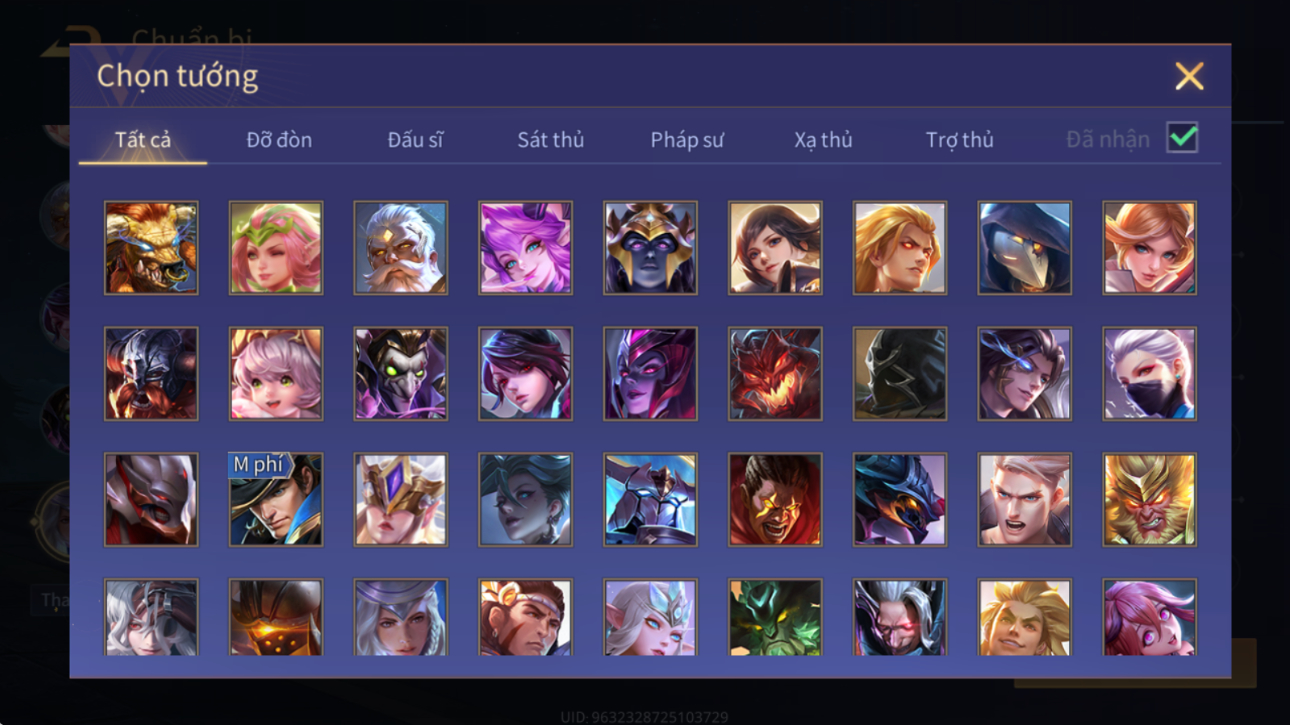Screen dimensions: 1290x725
Task: Open the Đấu sĩ tab
Action: tap(415, 140)
